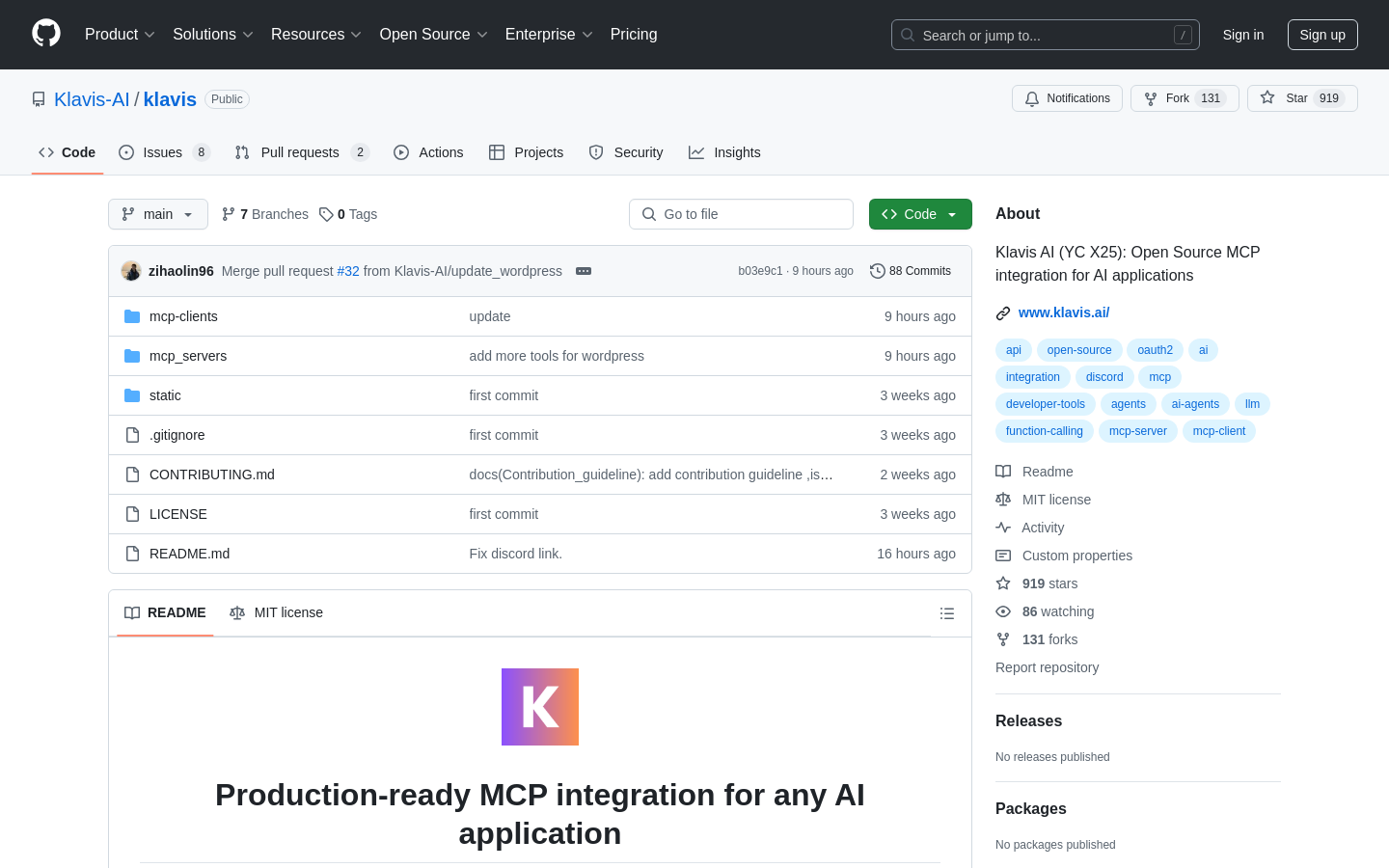Click the Klavis K logo image

[540, 707]
